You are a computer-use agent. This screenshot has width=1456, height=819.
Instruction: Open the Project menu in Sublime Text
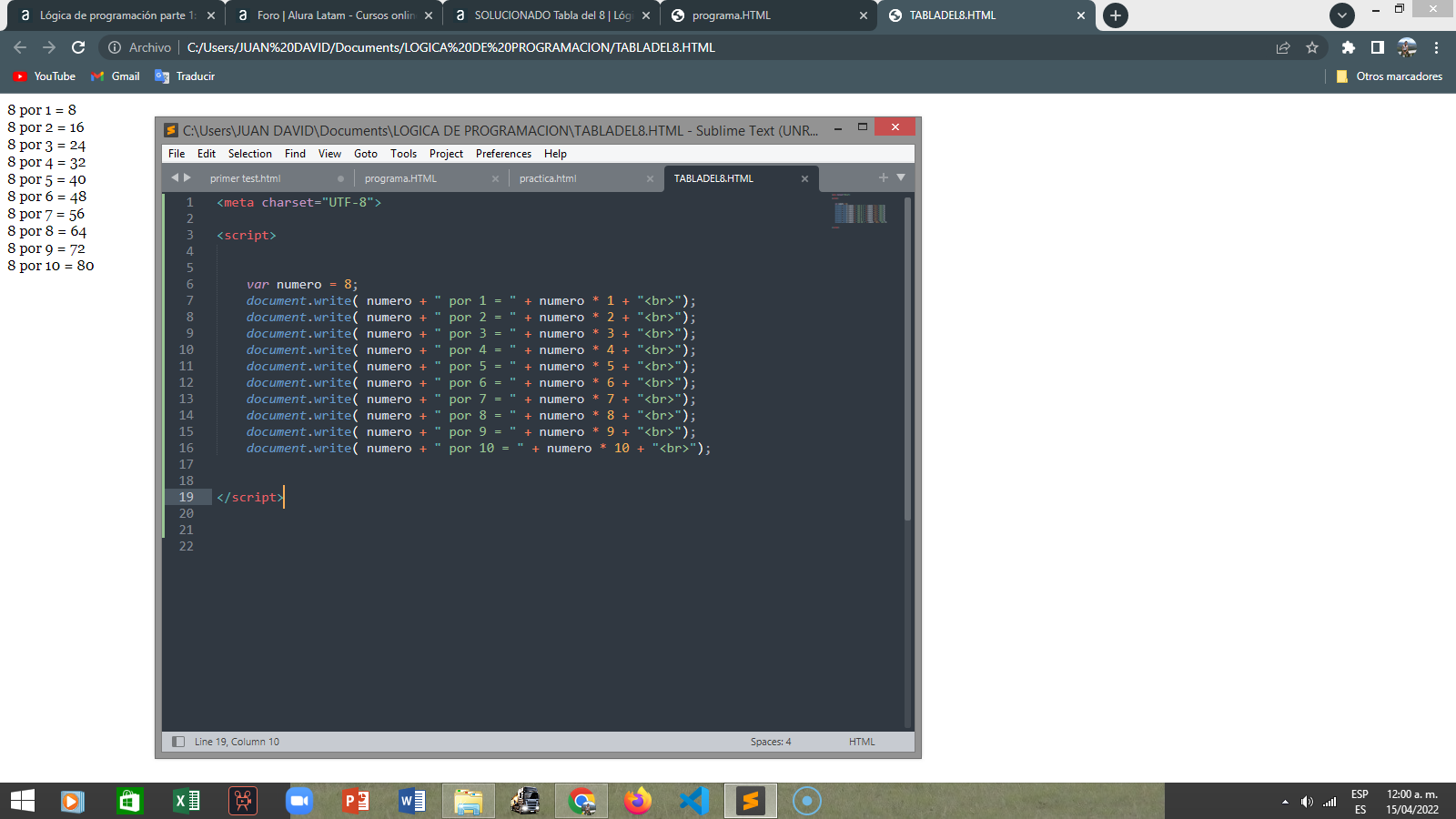click(446, 154)
